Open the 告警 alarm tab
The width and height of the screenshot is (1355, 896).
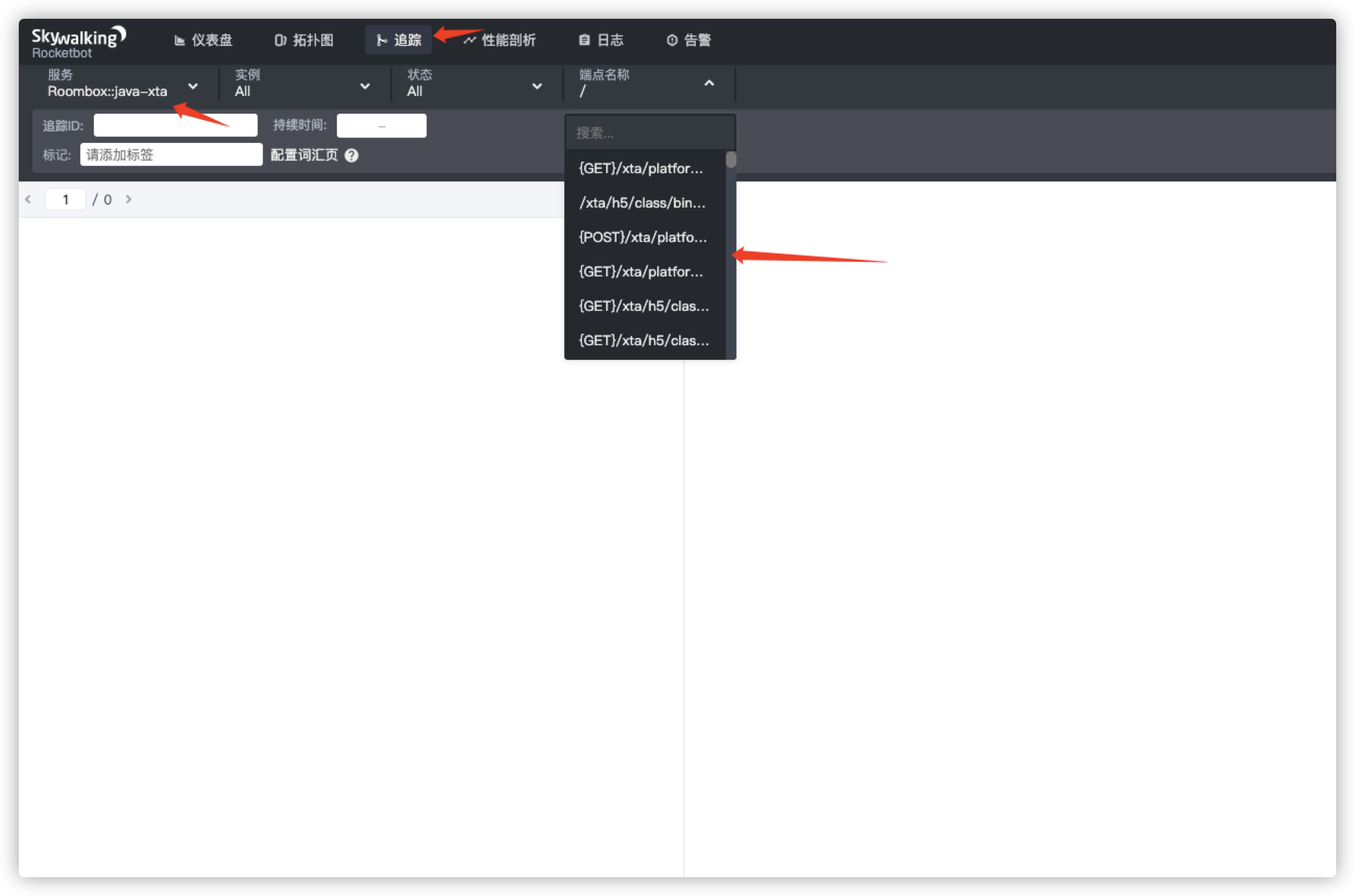688,40
